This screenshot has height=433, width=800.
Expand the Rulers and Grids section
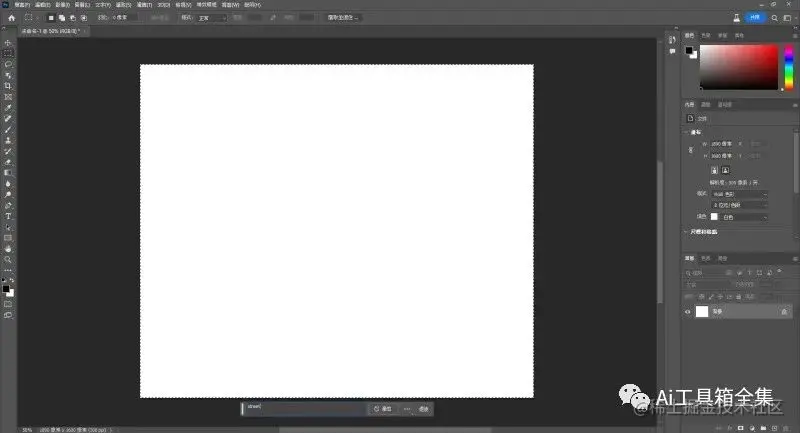[x=686, y=232]
